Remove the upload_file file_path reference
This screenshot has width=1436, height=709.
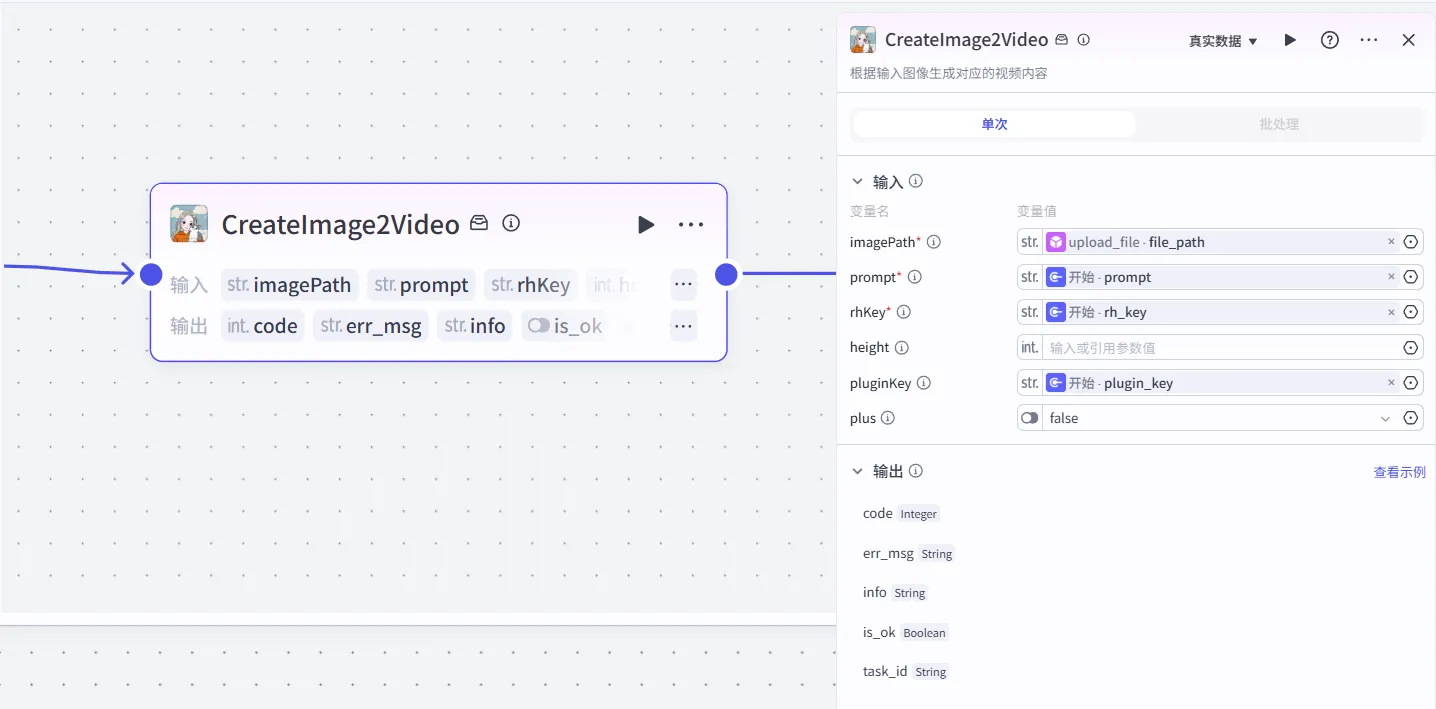pyautogui.click(x=1391, y=242)
